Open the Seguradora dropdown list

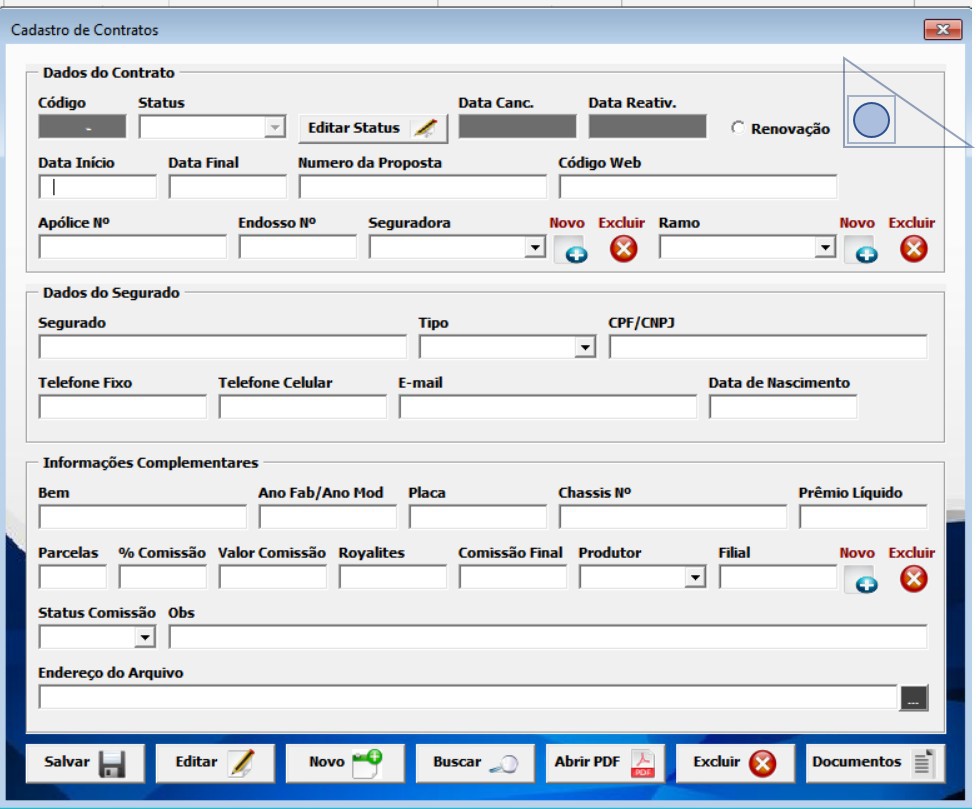(536, 247)
